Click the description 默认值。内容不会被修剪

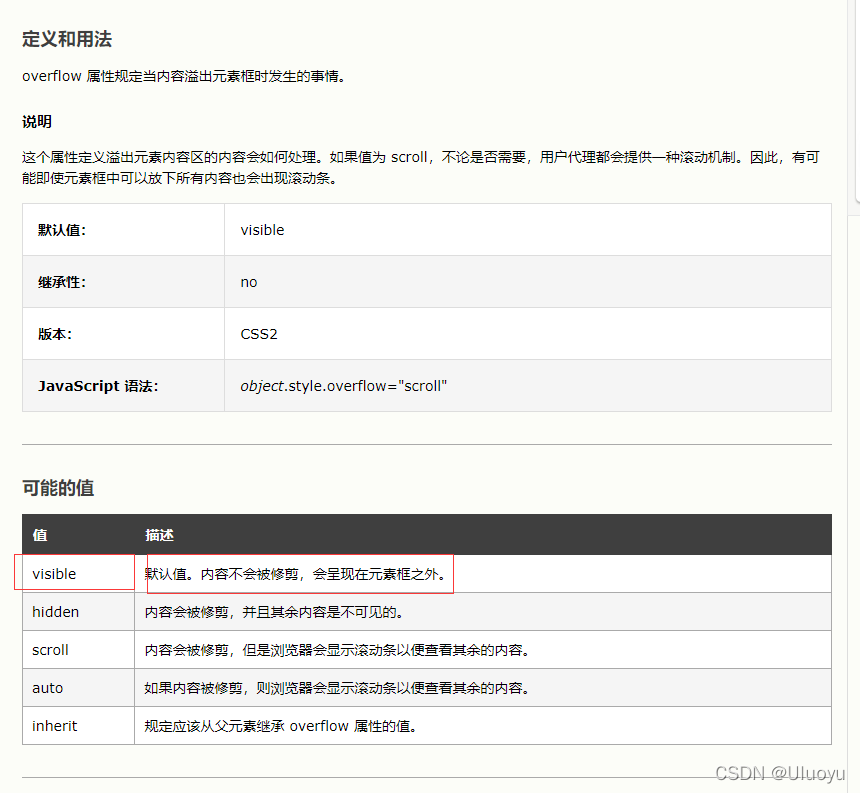pyautogui.click(x=296, y=574)
